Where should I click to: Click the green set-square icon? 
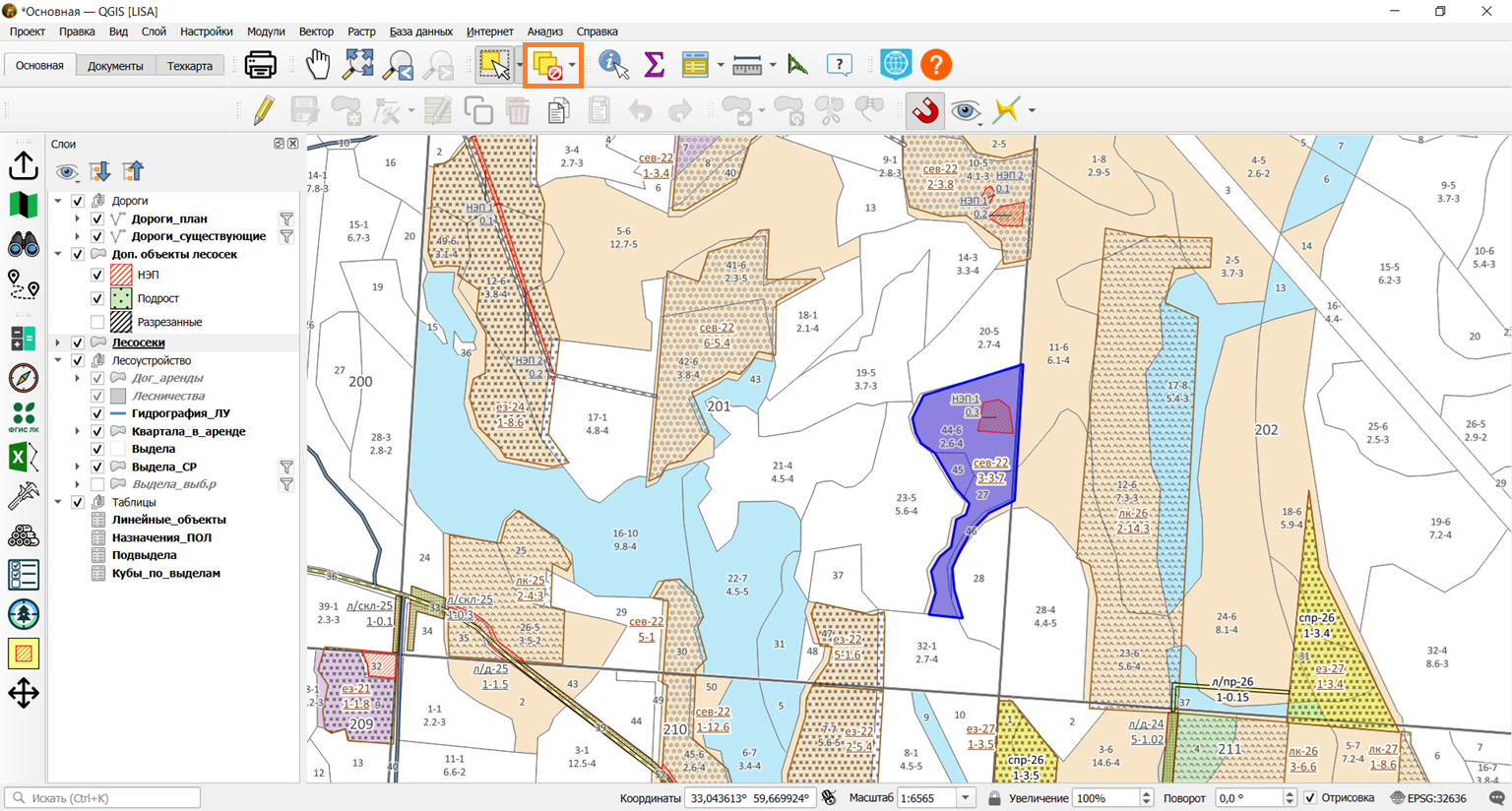pyautogui.click(x=797, y=65)
